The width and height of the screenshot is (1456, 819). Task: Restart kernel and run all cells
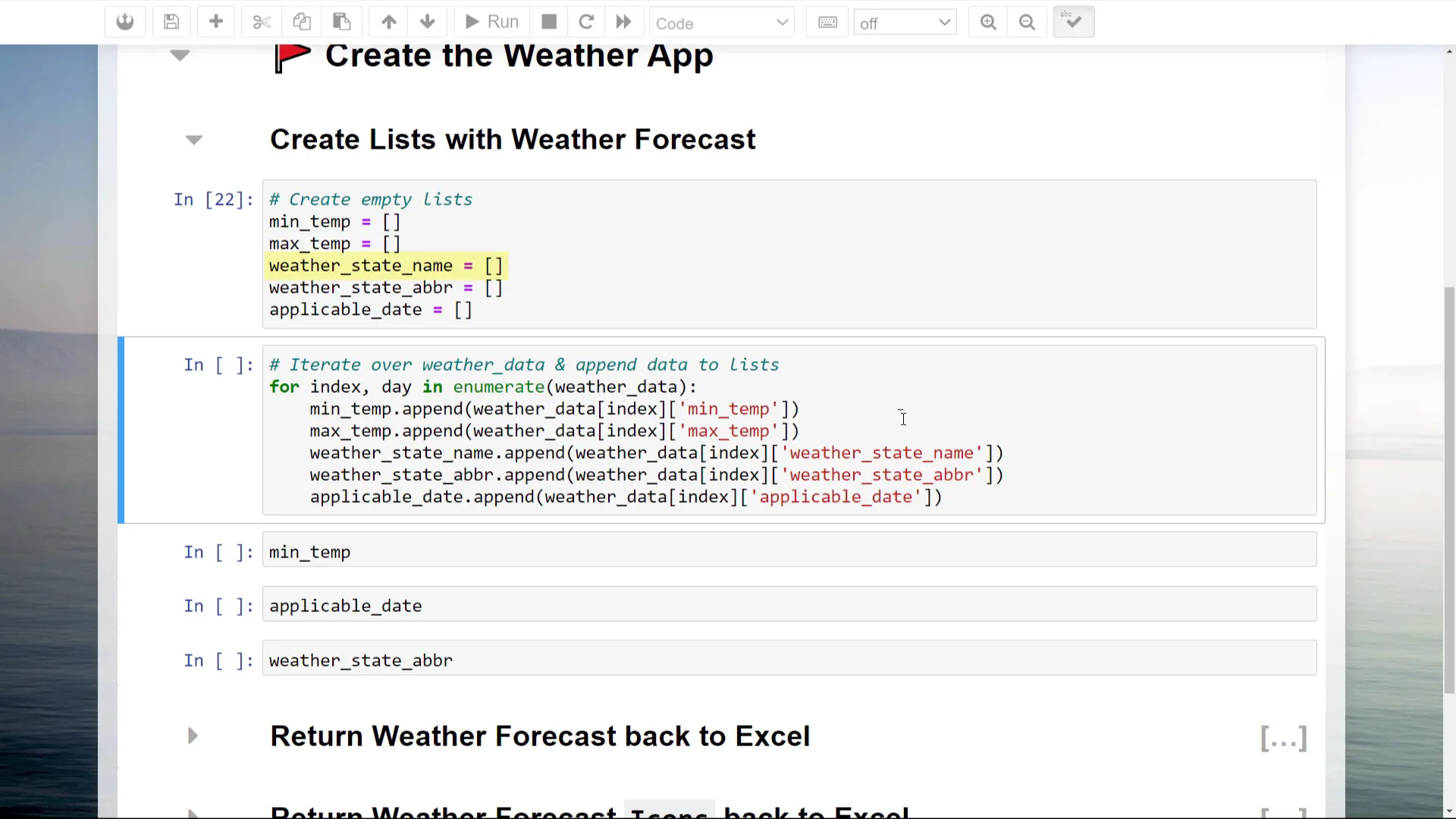[x=623, y=22]
